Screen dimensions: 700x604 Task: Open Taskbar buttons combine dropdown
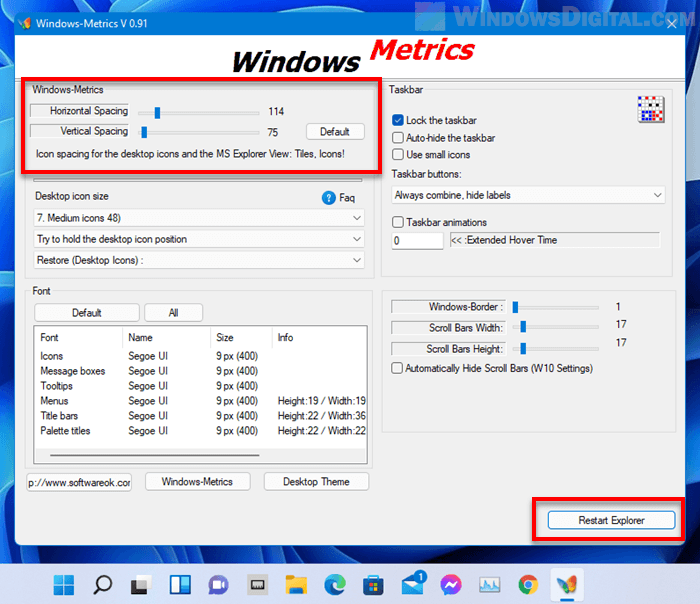[528, 195]
